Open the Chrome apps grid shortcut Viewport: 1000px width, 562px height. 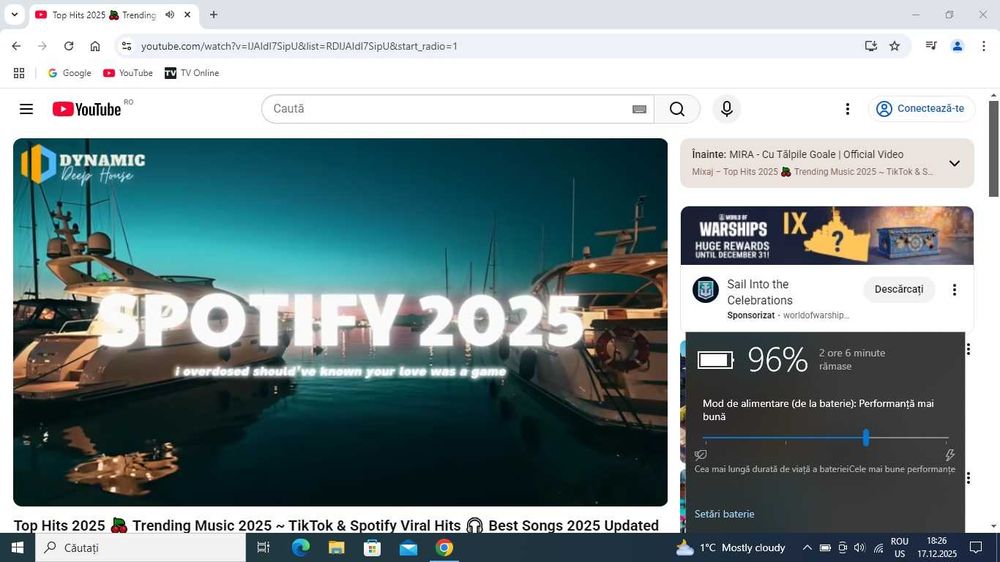tap(19, 73)
